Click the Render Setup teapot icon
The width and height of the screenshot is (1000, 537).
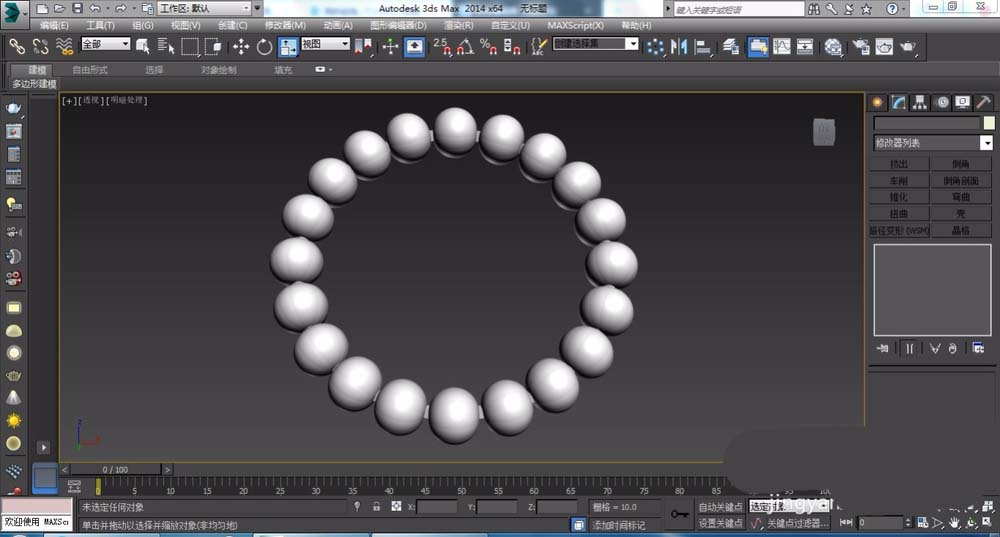[859, 46]
